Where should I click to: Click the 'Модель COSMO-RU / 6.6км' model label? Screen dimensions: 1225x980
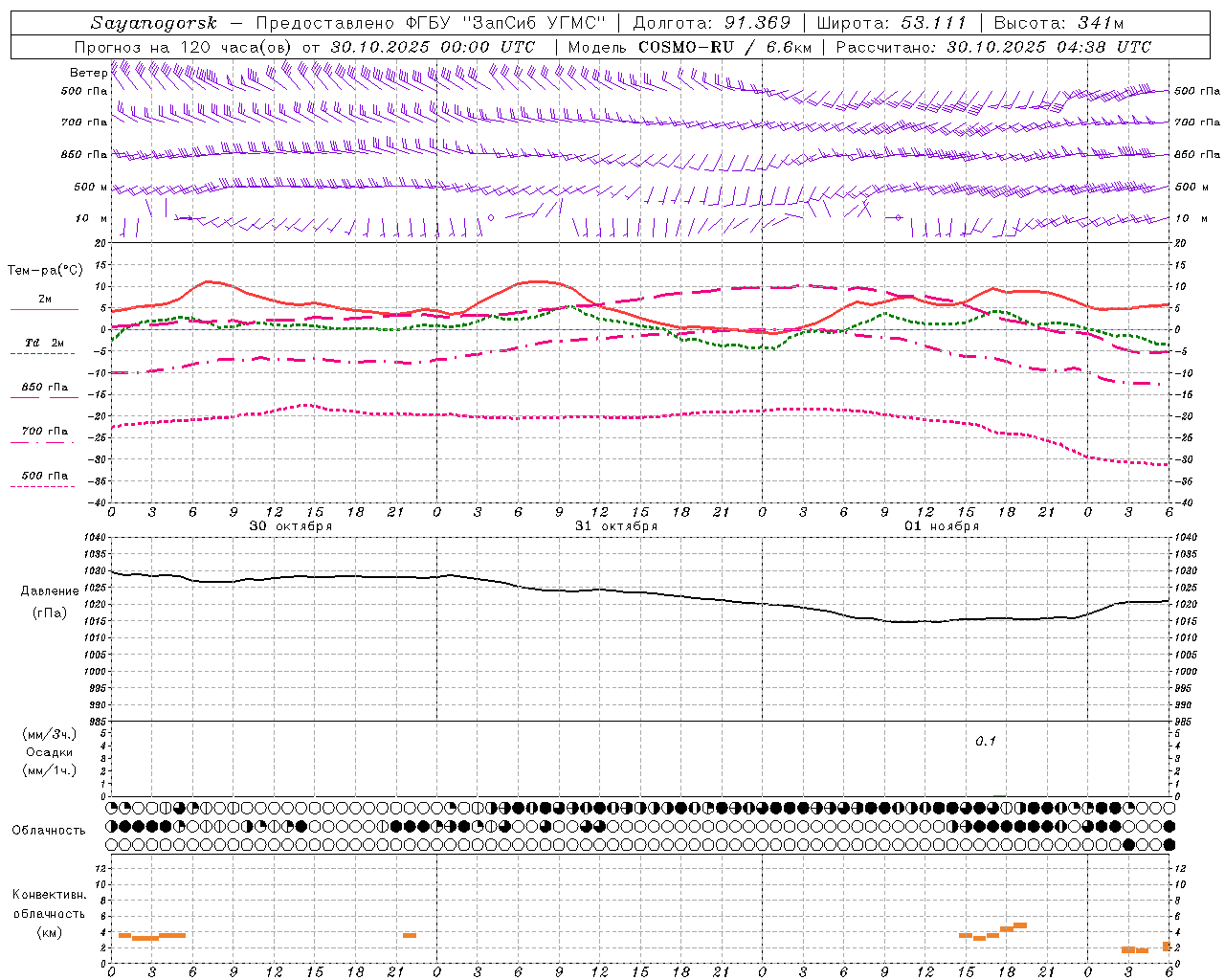tap(690, 47)
